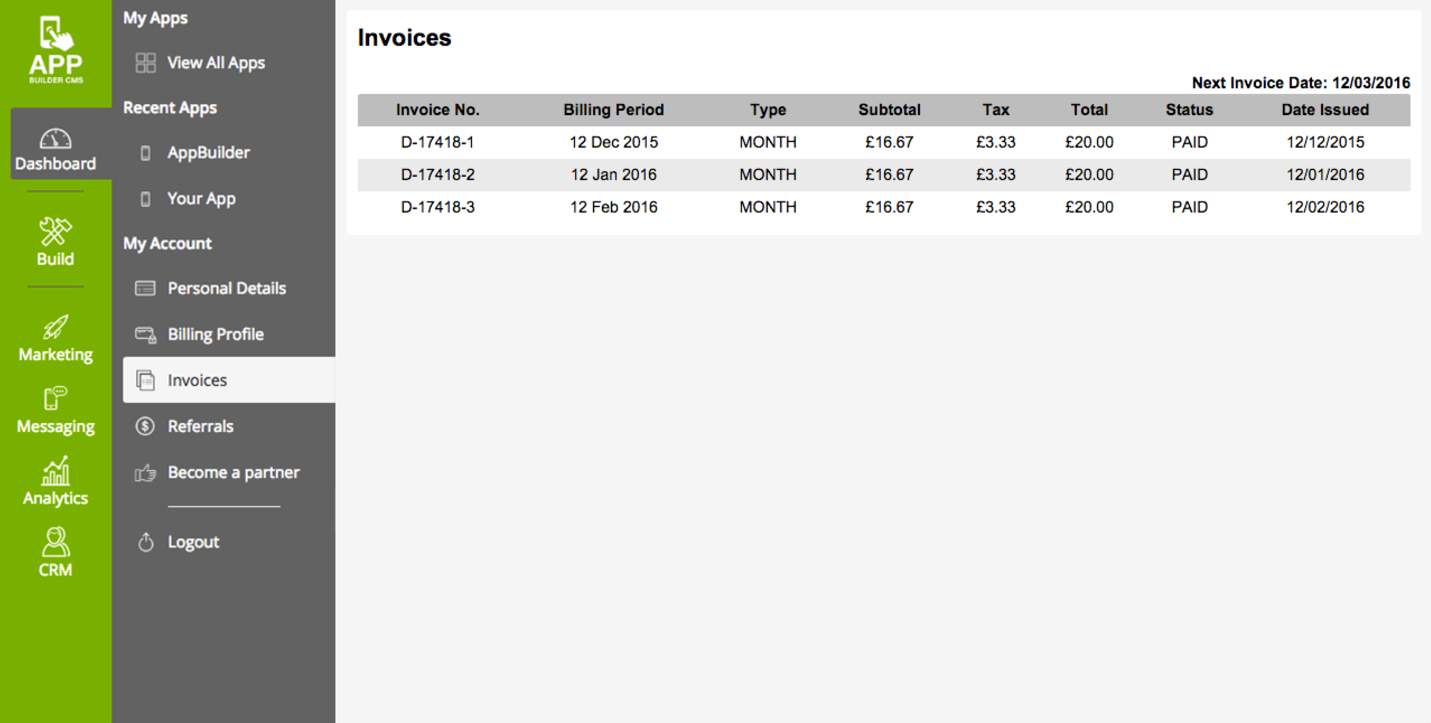The height and width of the screenshot is (723, 1431).
Task: Open Personal Details page
Action: [226, 288]
